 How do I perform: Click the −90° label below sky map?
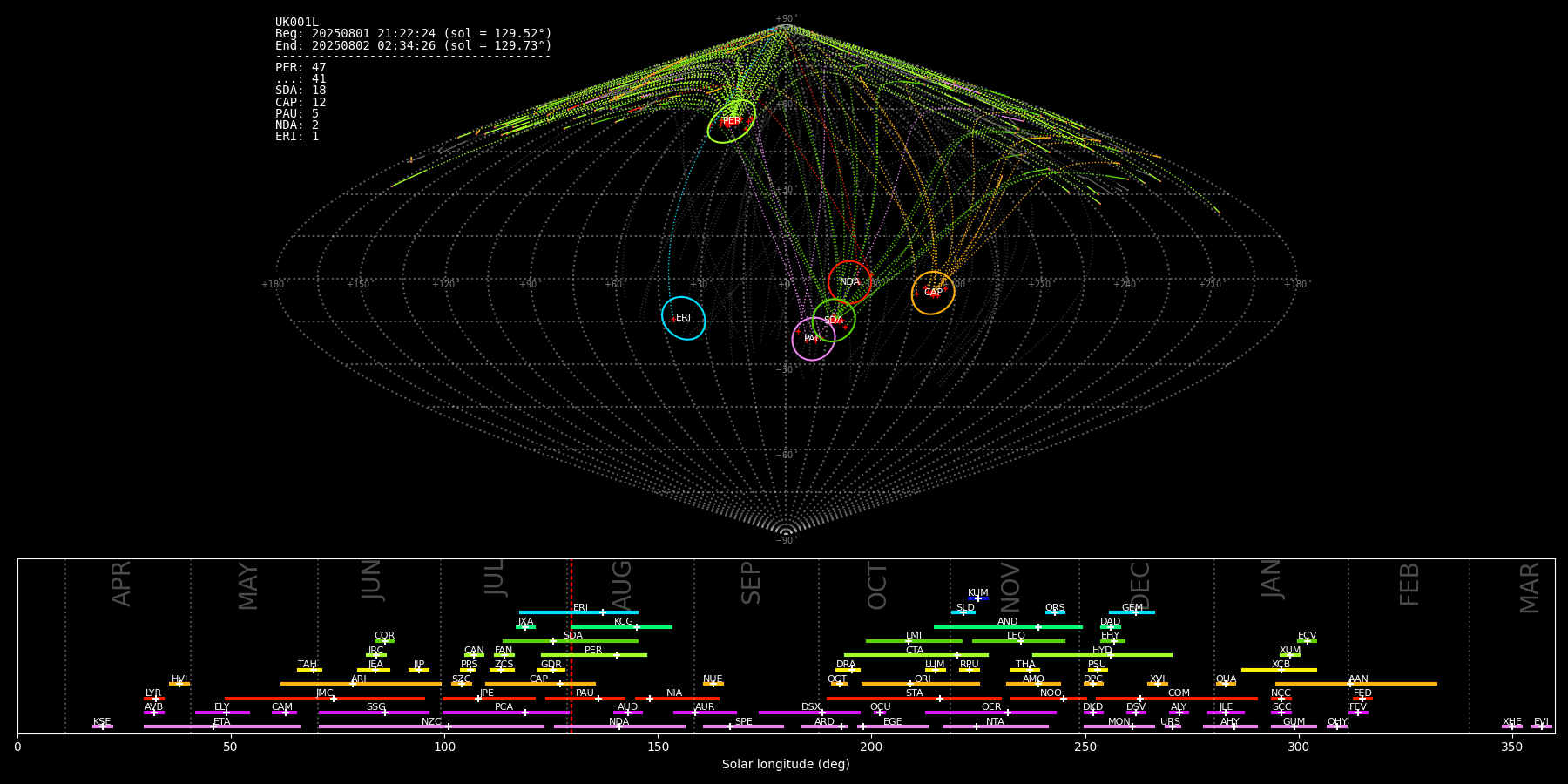[x=786, y=541]
